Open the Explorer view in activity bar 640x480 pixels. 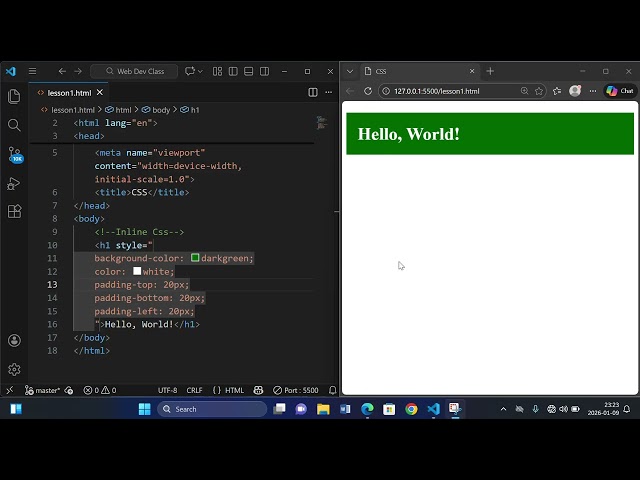click(x=14, y=96)
